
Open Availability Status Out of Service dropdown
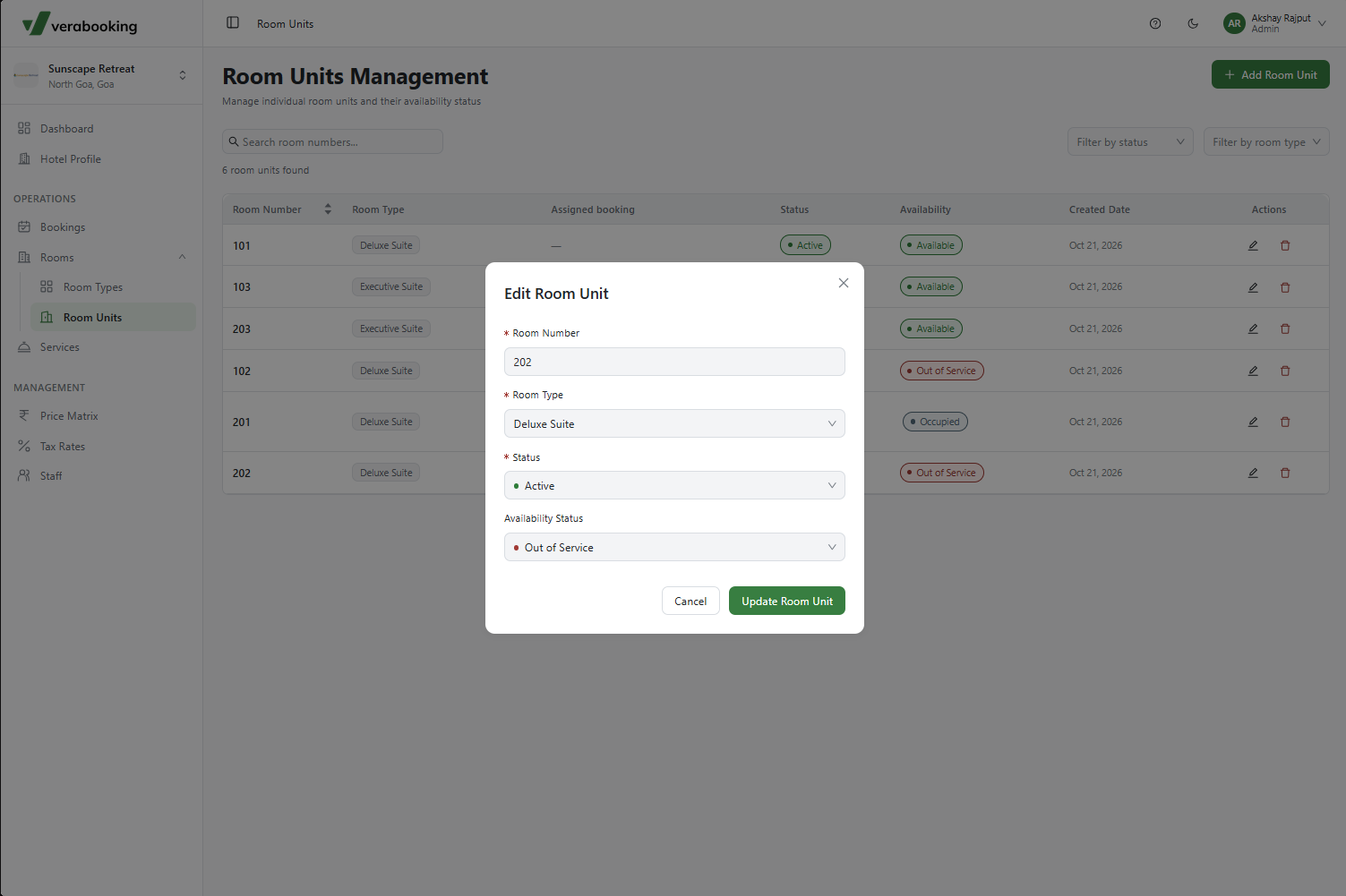point(674,547)
